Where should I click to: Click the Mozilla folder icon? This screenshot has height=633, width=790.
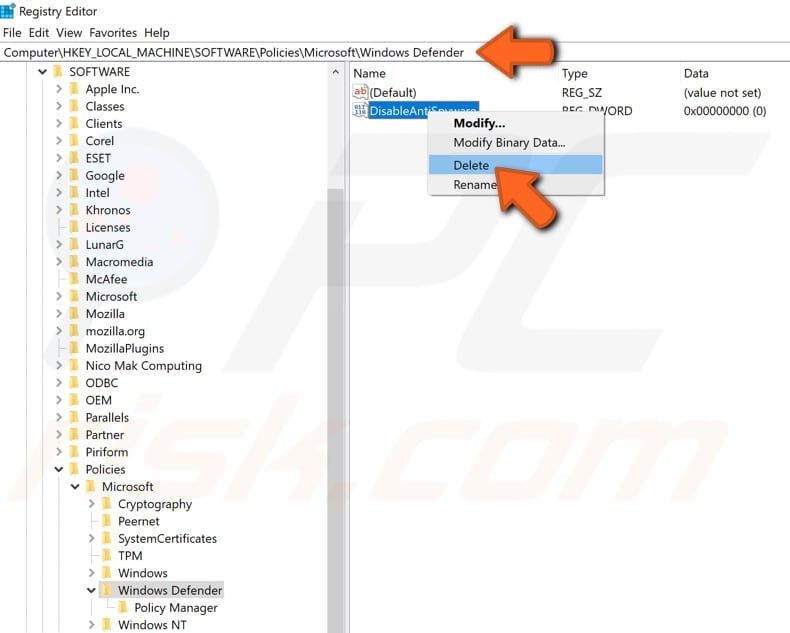74,313
